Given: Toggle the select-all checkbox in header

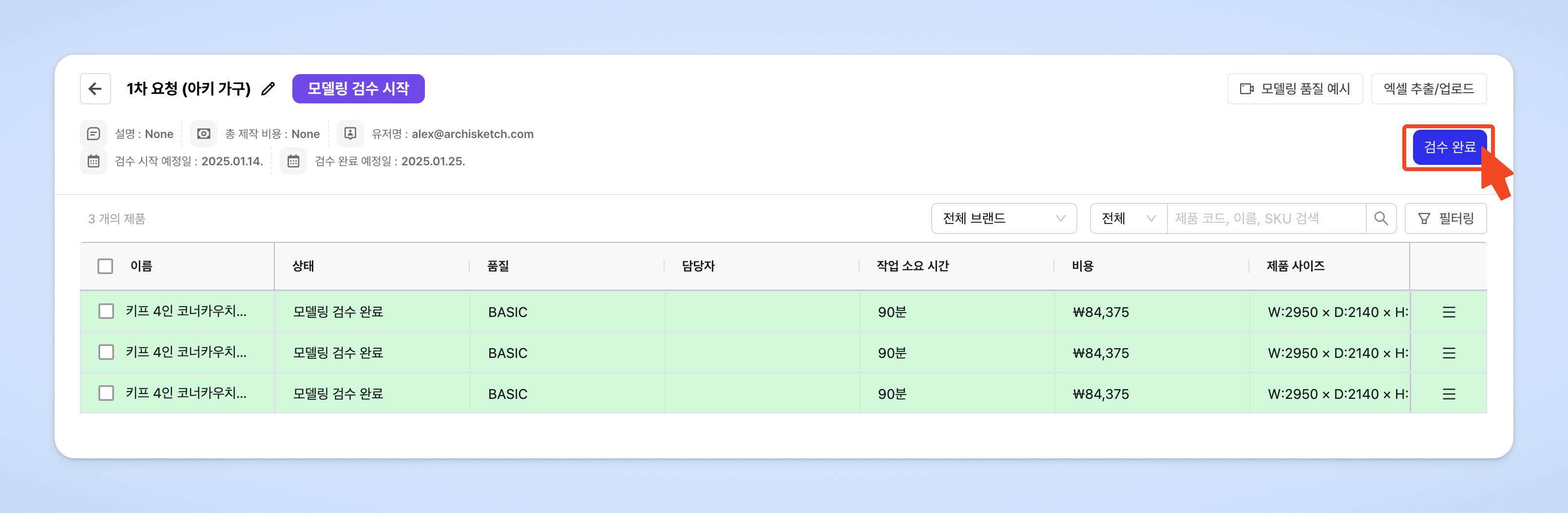Looking at the screenshot, I should click(105, 266).
